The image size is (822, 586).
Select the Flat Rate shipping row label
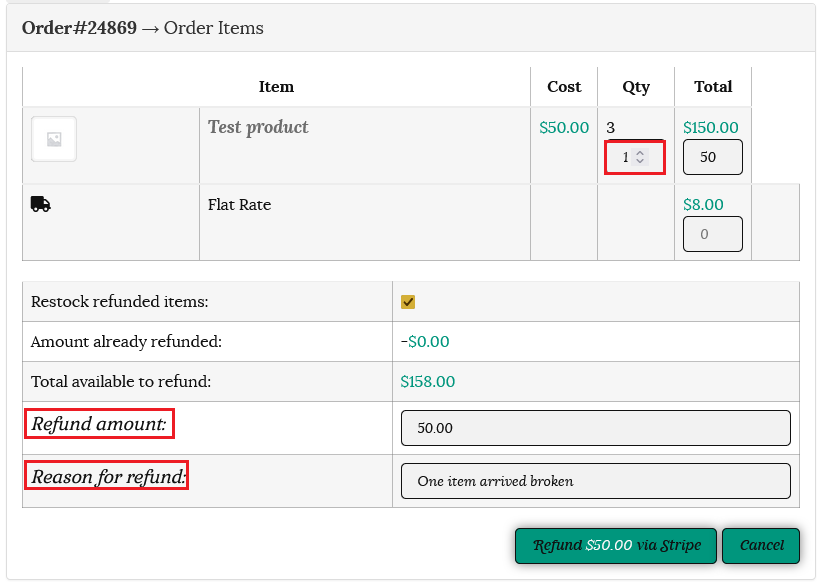tap(239, 205)
